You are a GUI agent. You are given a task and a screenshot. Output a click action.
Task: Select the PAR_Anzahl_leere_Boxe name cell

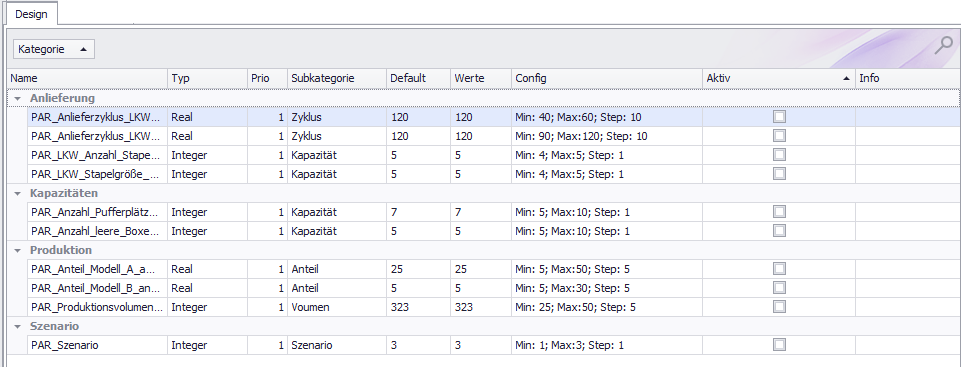pyautogui.click(x=97, y=231)
